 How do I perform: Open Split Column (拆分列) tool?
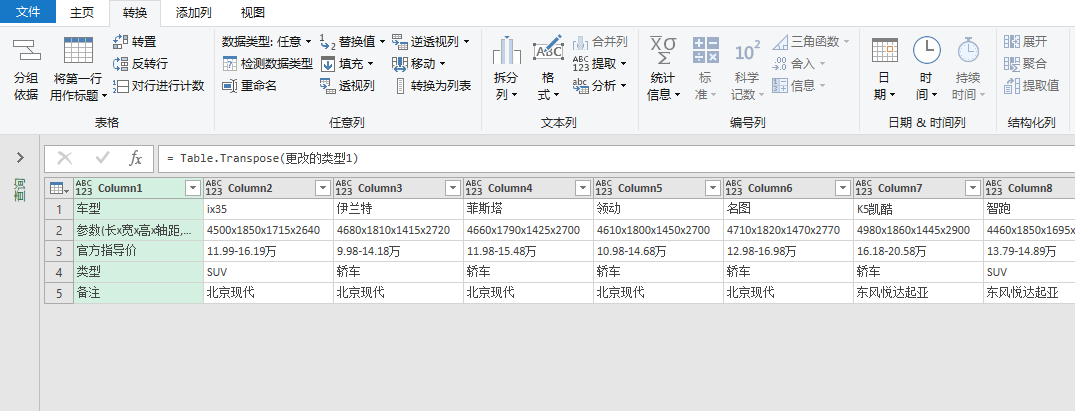[506, 69]
